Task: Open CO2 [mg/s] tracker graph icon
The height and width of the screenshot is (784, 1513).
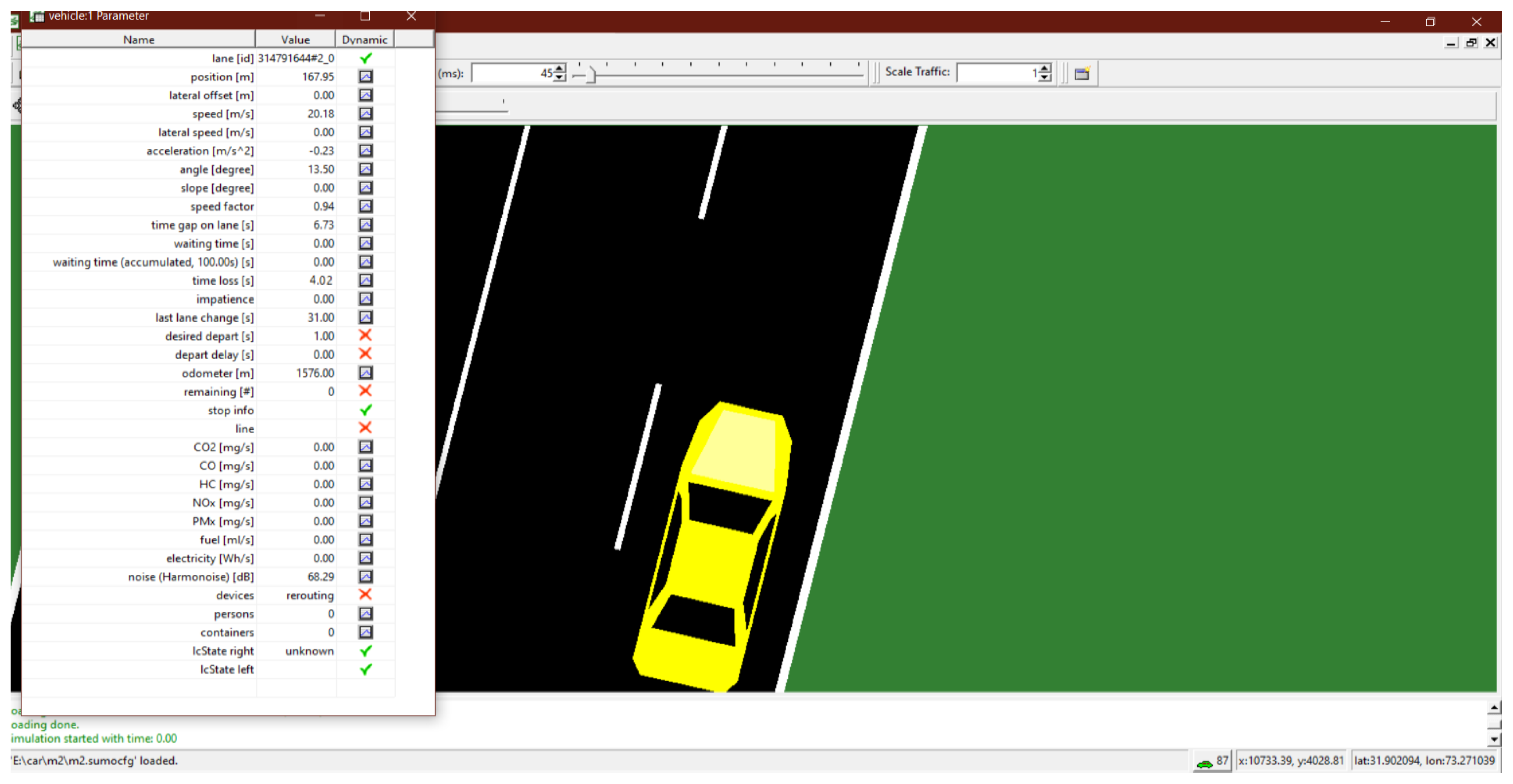Action: tap(365, 447)
